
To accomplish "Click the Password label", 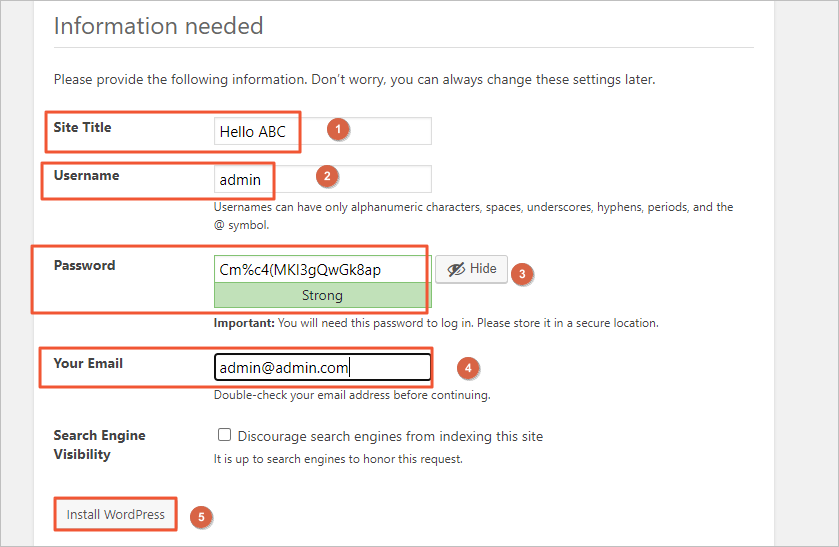I will [x=85, y=265].
